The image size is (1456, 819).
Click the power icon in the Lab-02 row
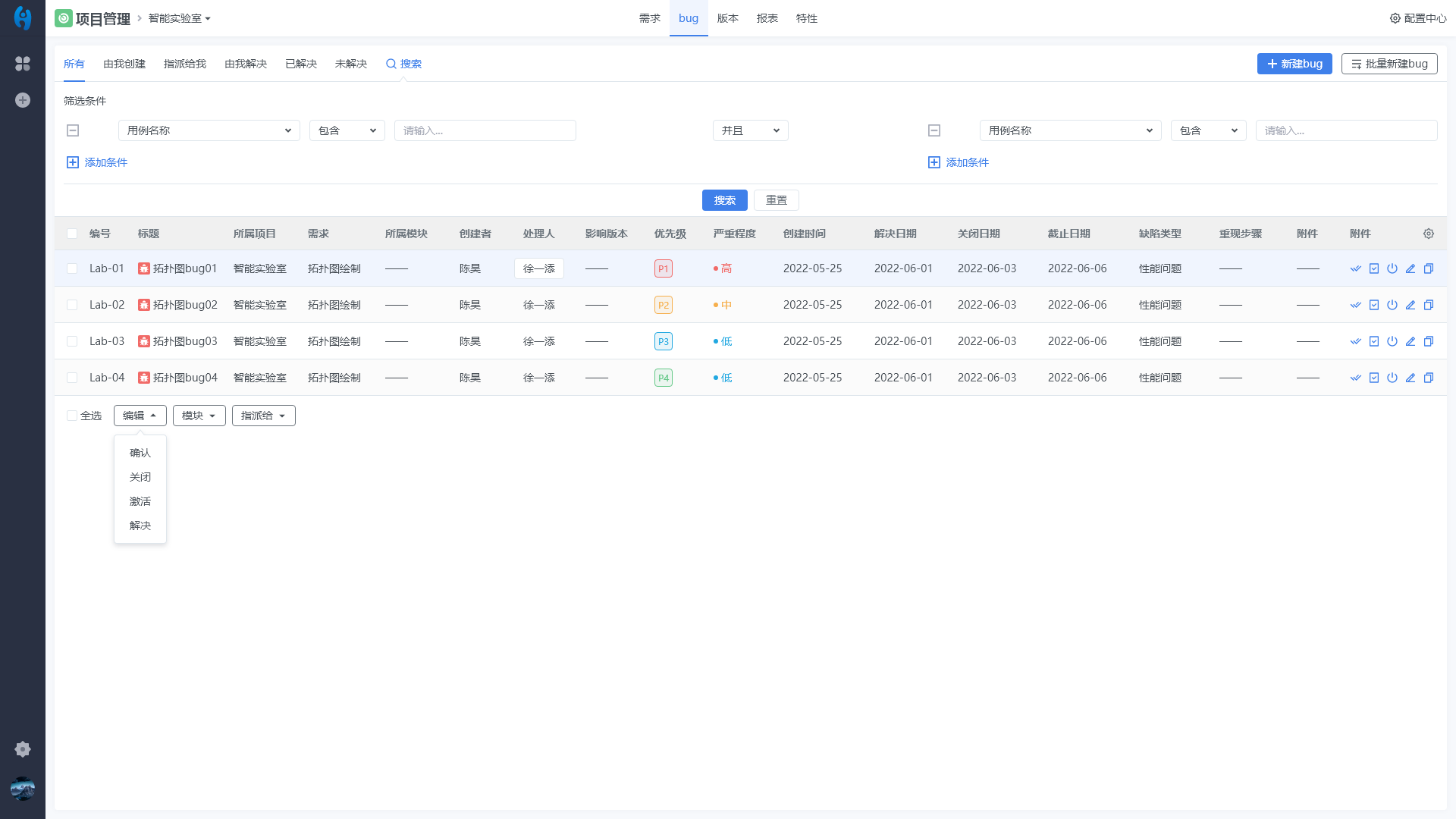[1392, 305]
